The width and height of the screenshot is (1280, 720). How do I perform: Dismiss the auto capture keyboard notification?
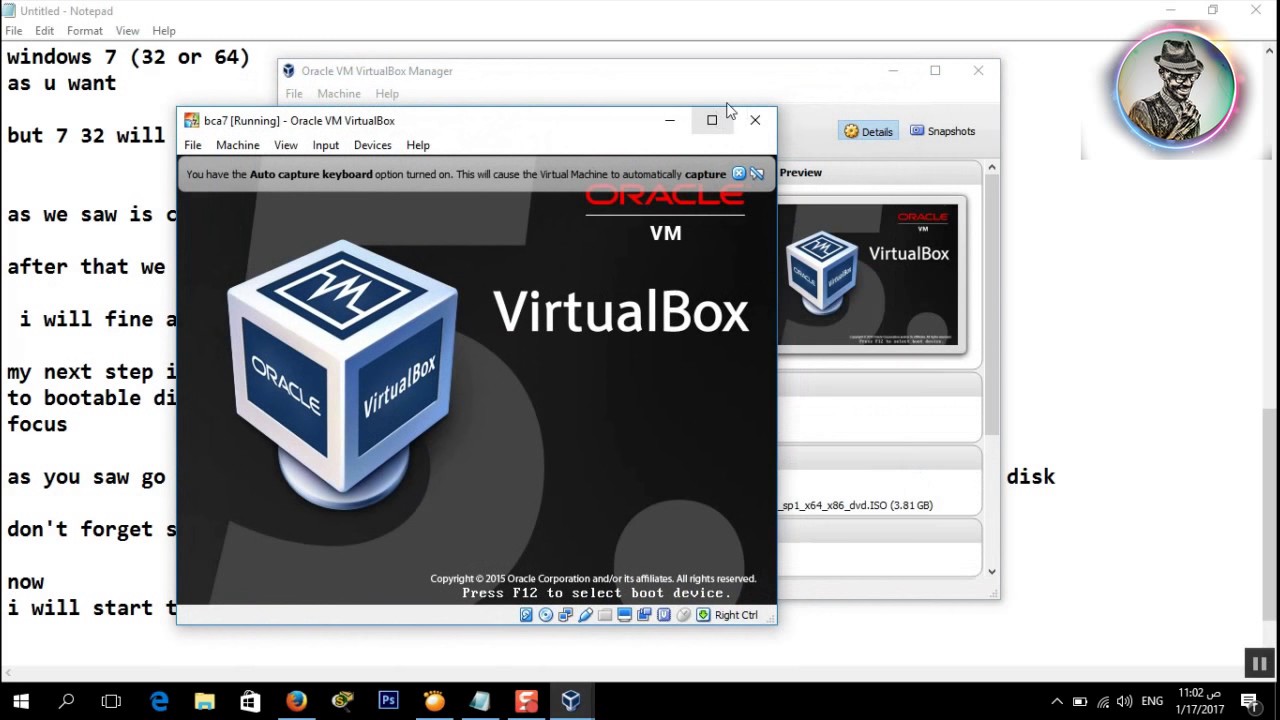(739, 174)
